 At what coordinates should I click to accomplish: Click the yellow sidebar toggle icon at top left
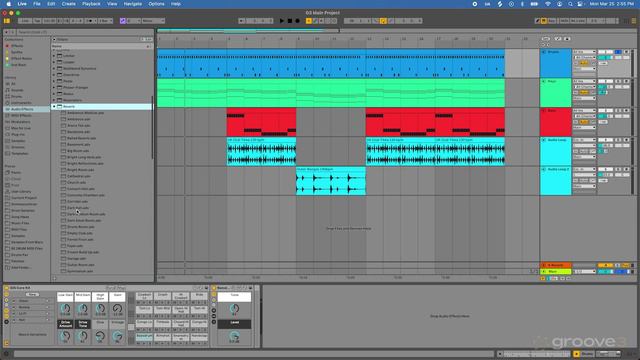(7, 21)
